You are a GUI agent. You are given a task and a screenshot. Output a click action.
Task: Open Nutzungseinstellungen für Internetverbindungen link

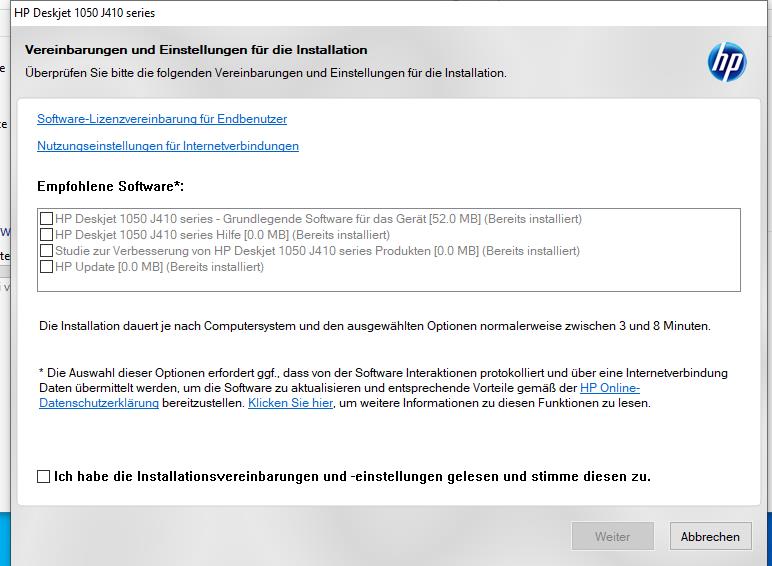[168, 146]
